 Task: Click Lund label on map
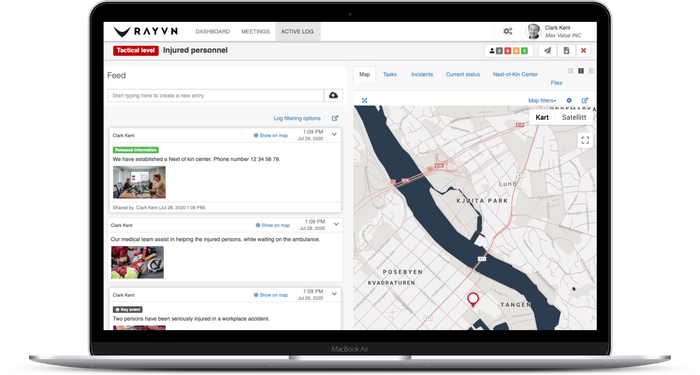pos(508,183)
